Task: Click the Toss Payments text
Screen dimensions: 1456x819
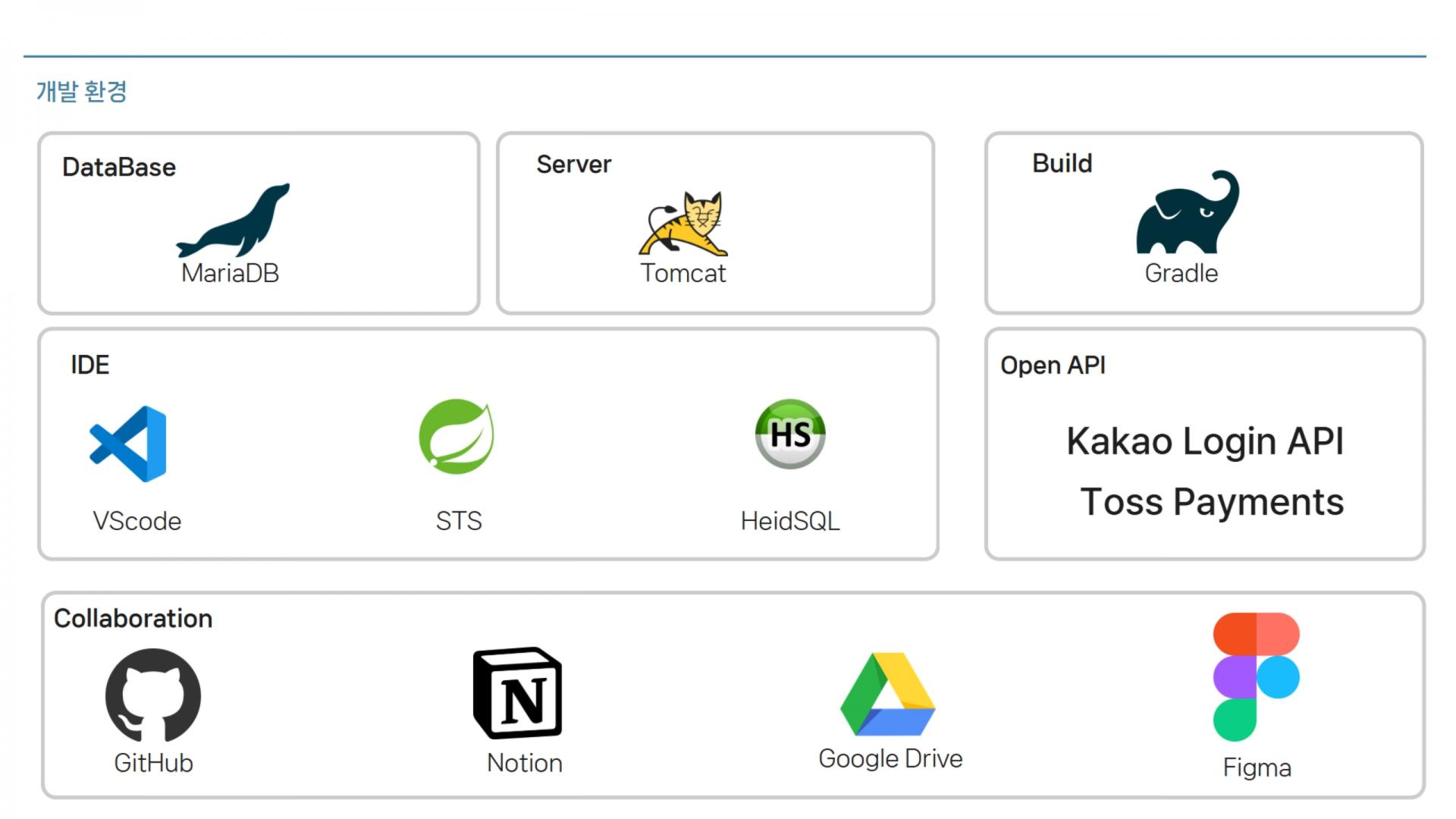Action: pos(1212,502)
